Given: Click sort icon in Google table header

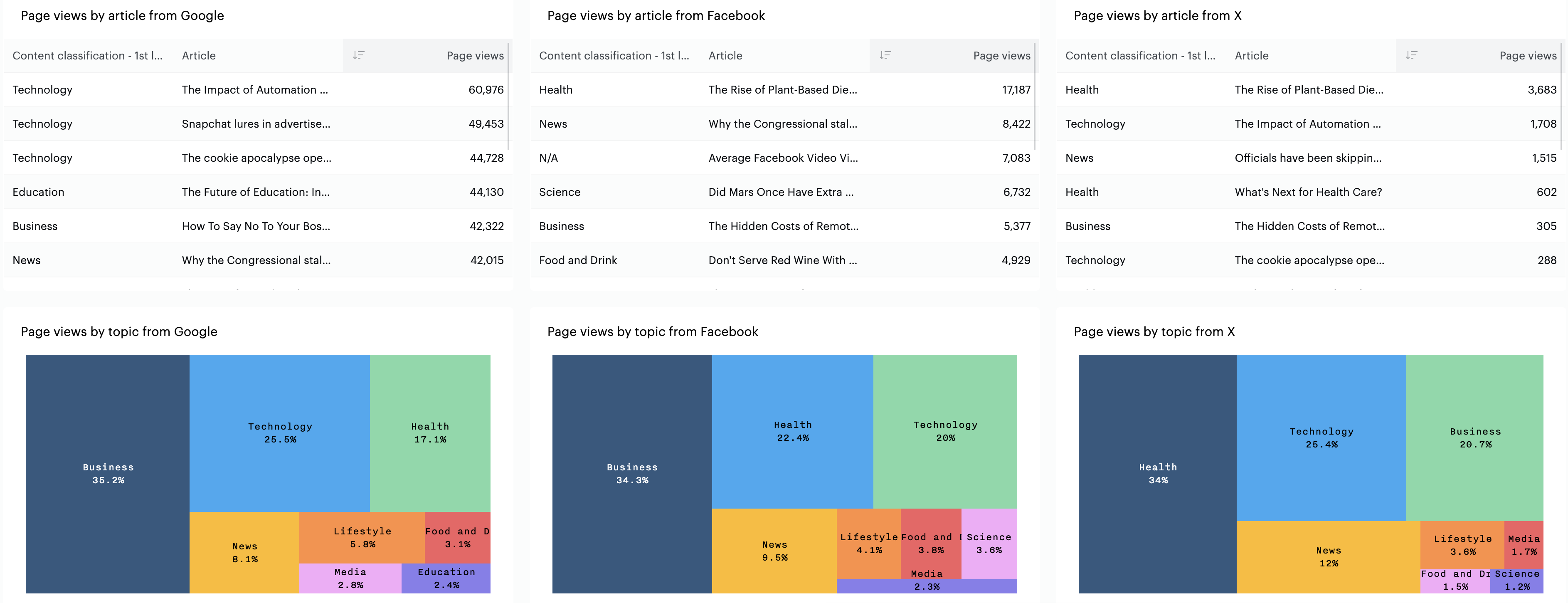Looking at the screenshot, I should pyautogui.click(x=358, y=55).
